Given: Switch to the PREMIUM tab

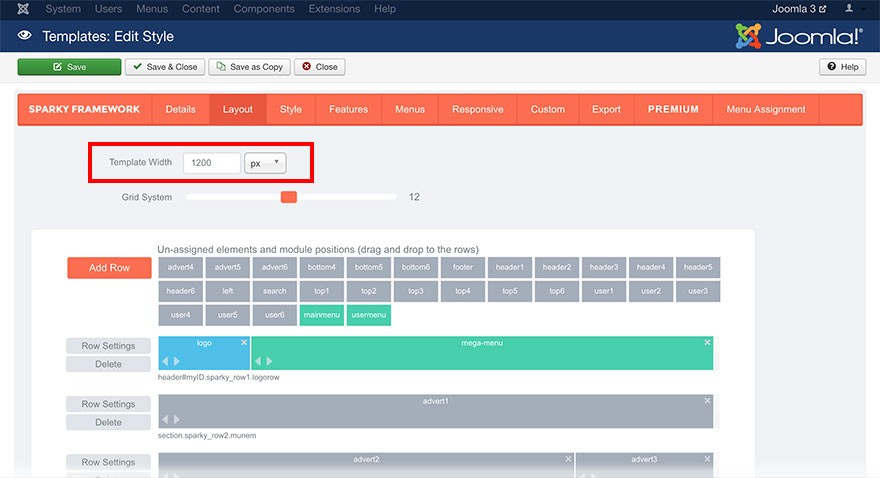Looking at the screenshot, I should point(673,109).
